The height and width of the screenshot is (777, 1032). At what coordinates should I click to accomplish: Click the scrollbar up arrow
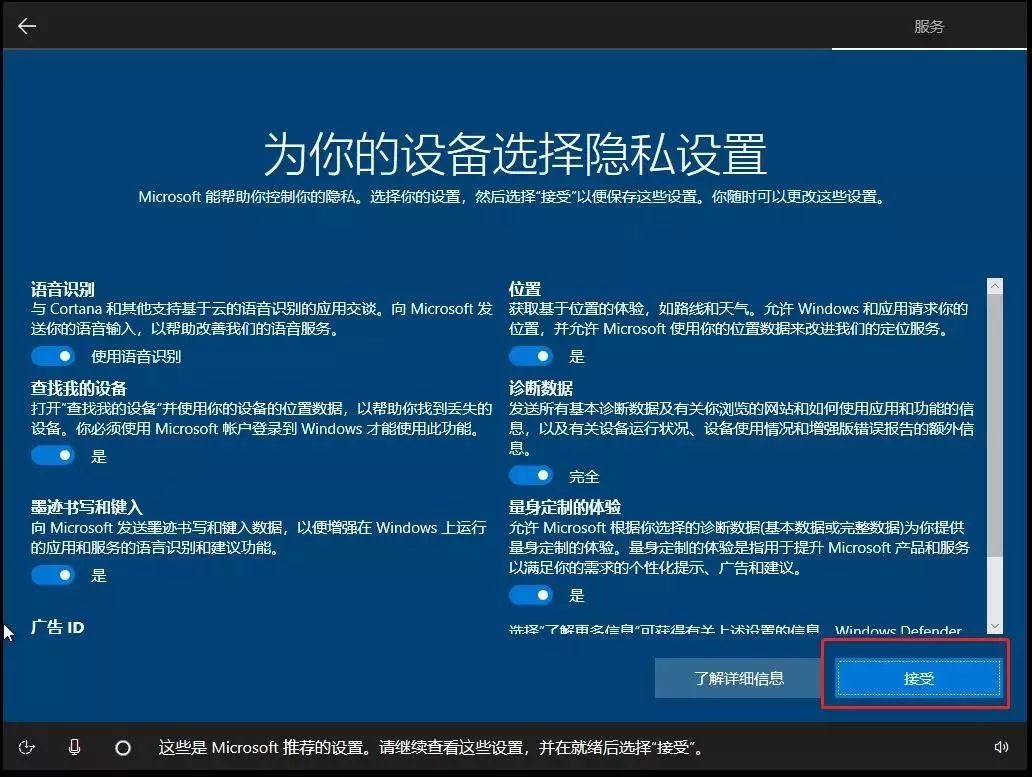pyautogui.click(x=995, y=286)
